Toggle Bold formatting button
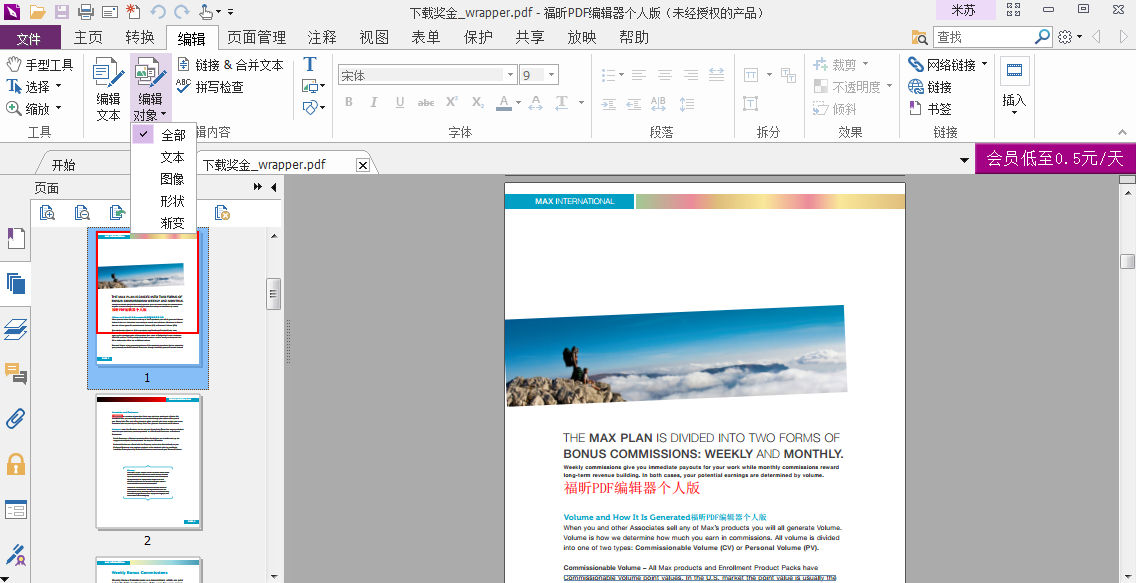 tap(348, 102)
